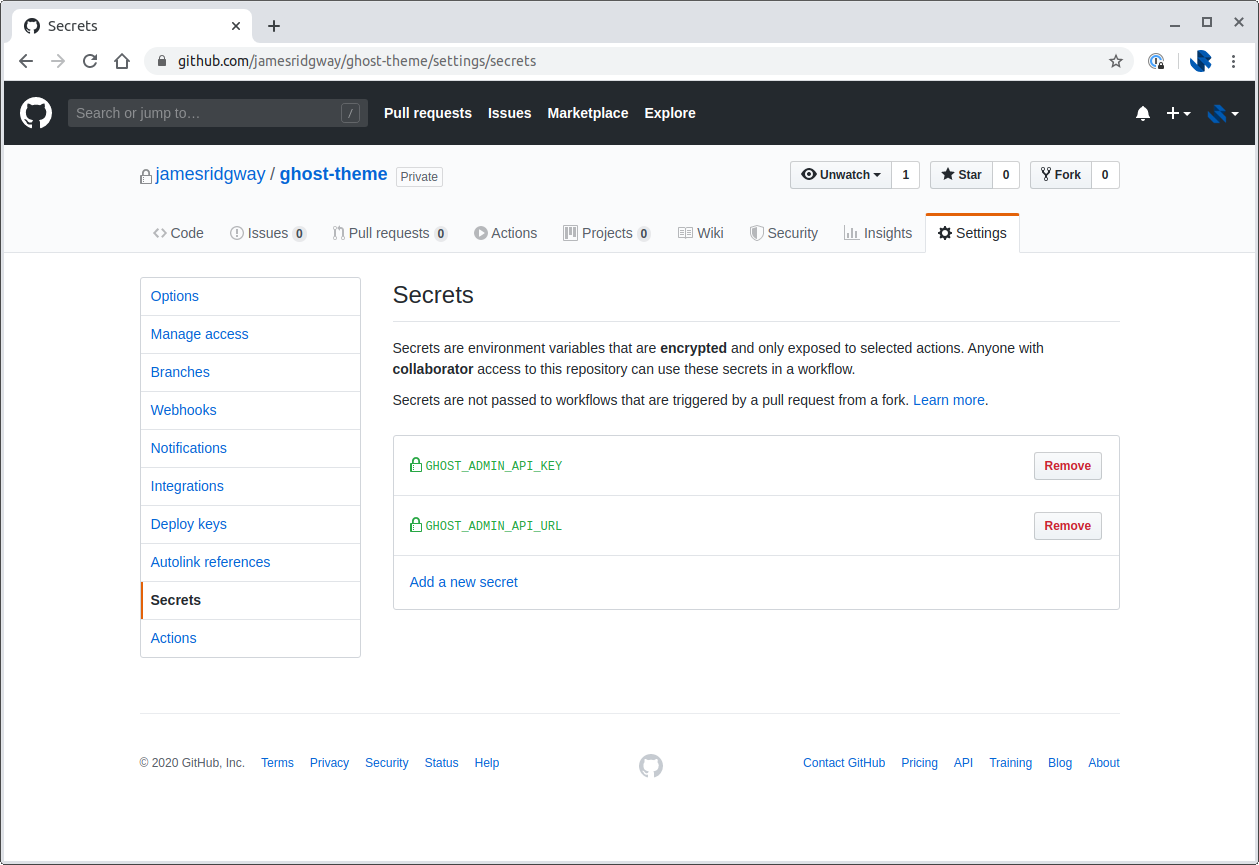Bookmark this page with star icon
The width and height of the screenshot is (1259, 865).
(x=1116, y=61)
